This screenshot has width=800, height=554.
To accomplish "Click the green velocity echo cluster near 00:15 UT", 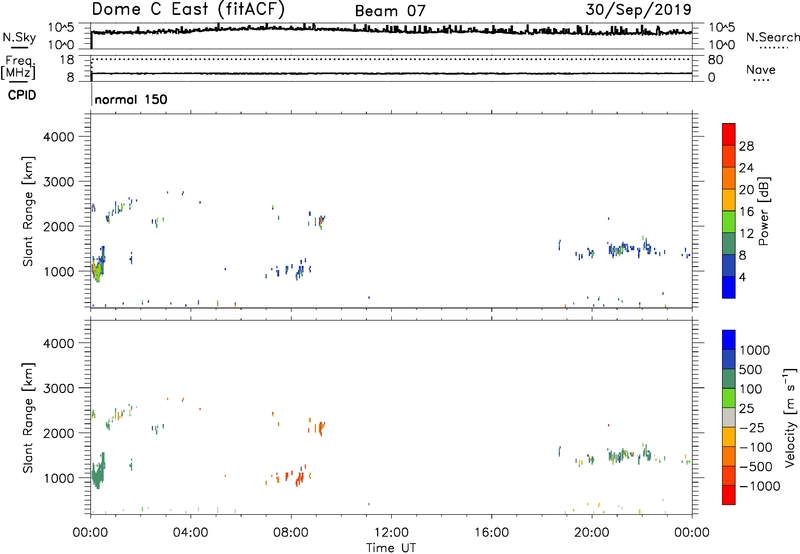I will point(97,472).
